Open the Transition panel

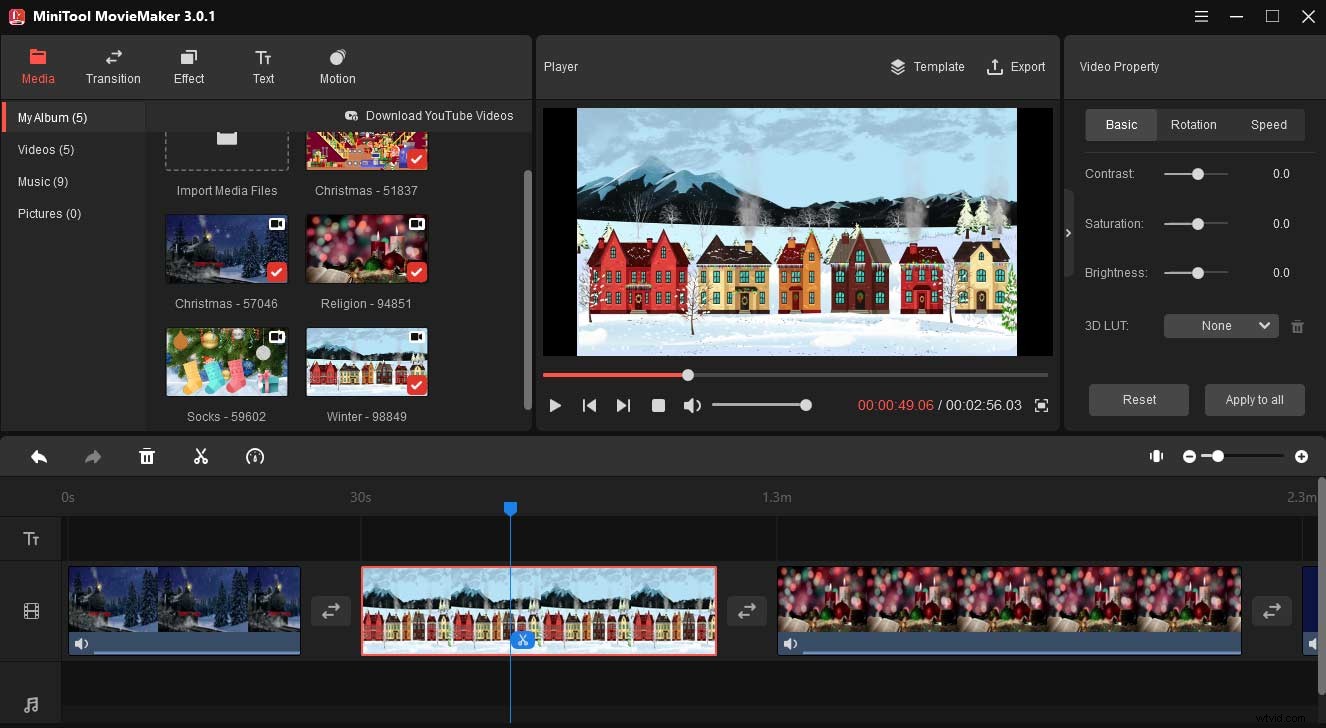pyautogui.click(x=112, y=66)
